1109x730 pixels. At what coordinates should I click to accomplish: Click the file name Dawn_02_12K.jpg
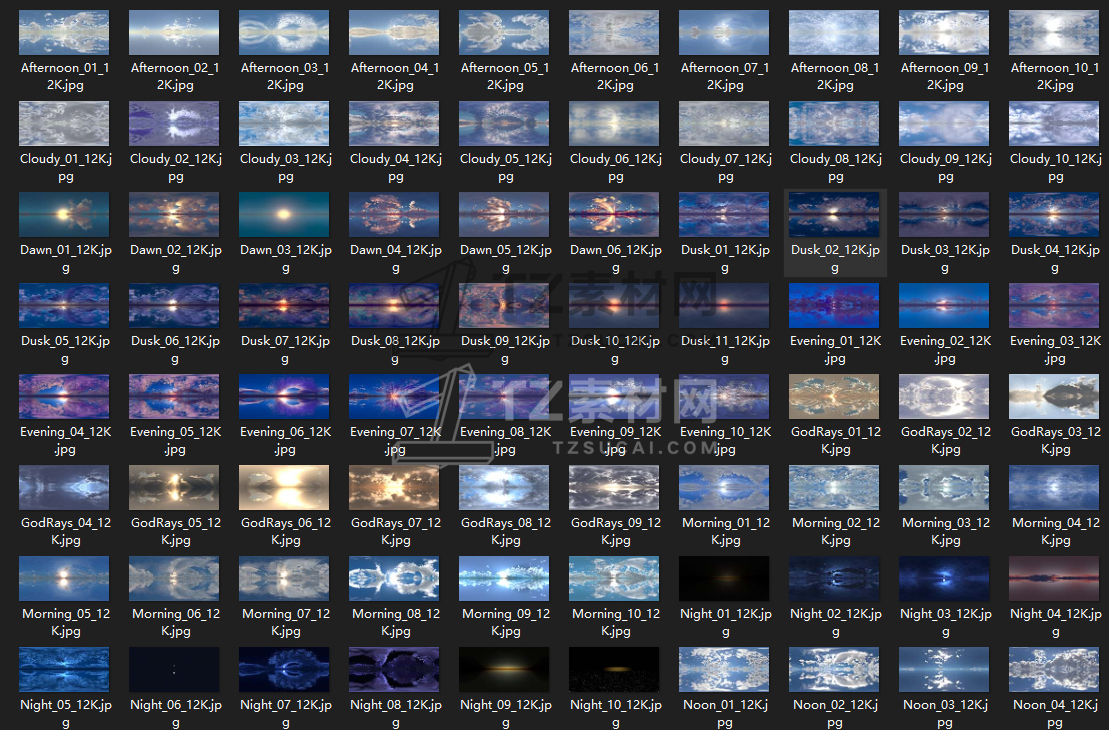point(175,259)
